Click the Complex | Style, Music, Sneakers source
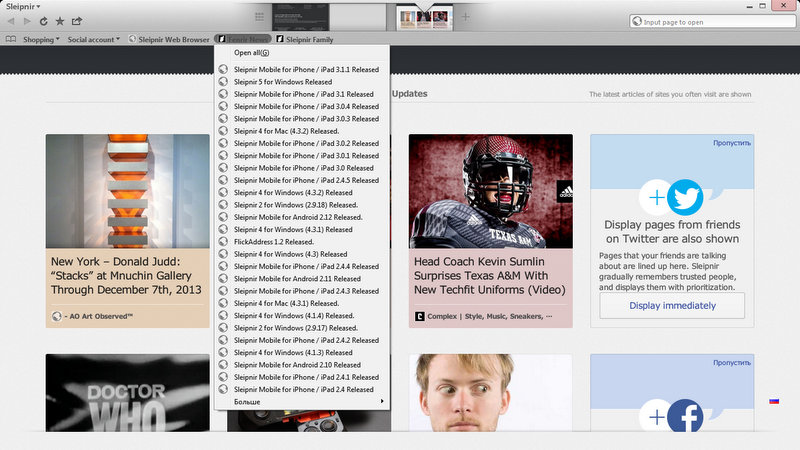 coord(490,316)
